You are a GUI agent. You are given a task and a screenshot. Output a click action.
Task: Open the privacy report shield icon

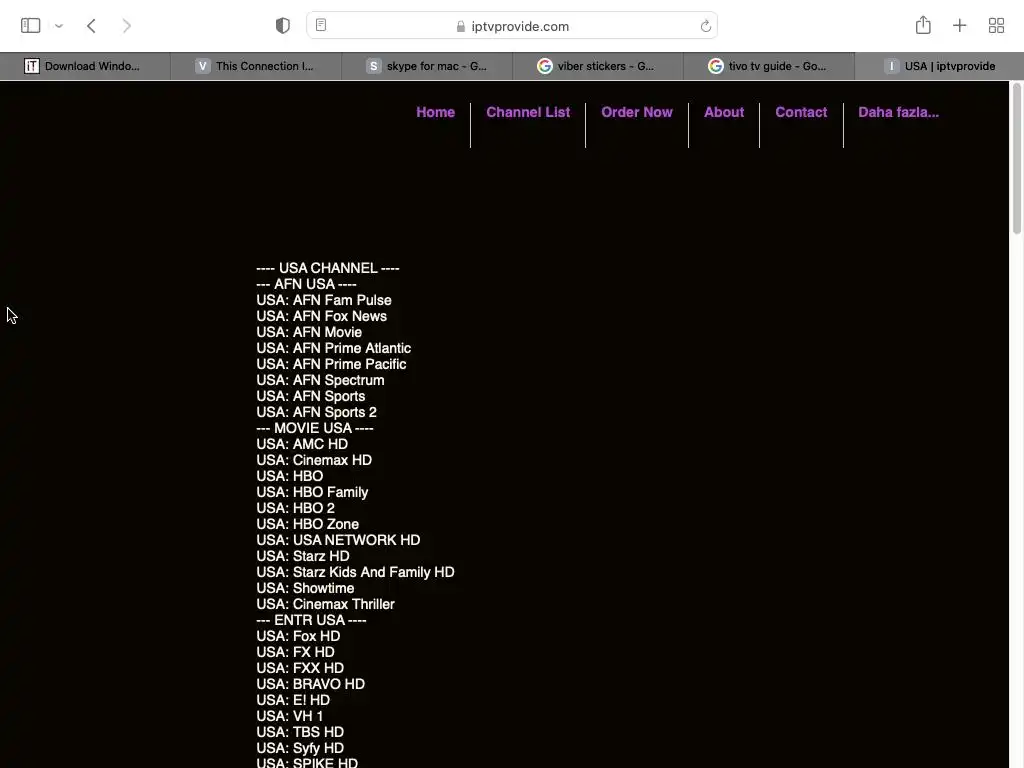[283, 25]
